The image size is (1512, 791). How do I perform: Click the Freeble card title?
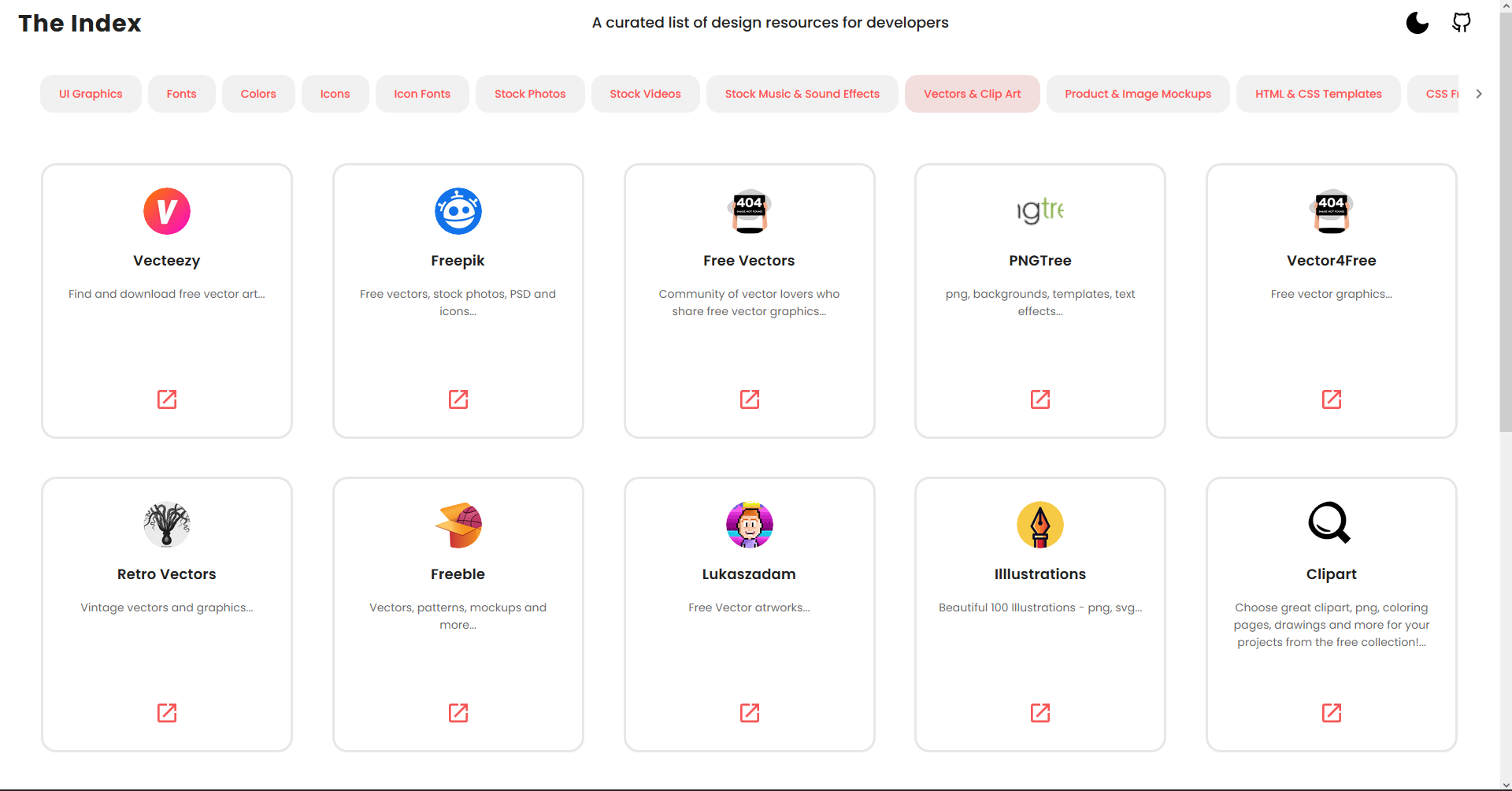tap(458, 574)
